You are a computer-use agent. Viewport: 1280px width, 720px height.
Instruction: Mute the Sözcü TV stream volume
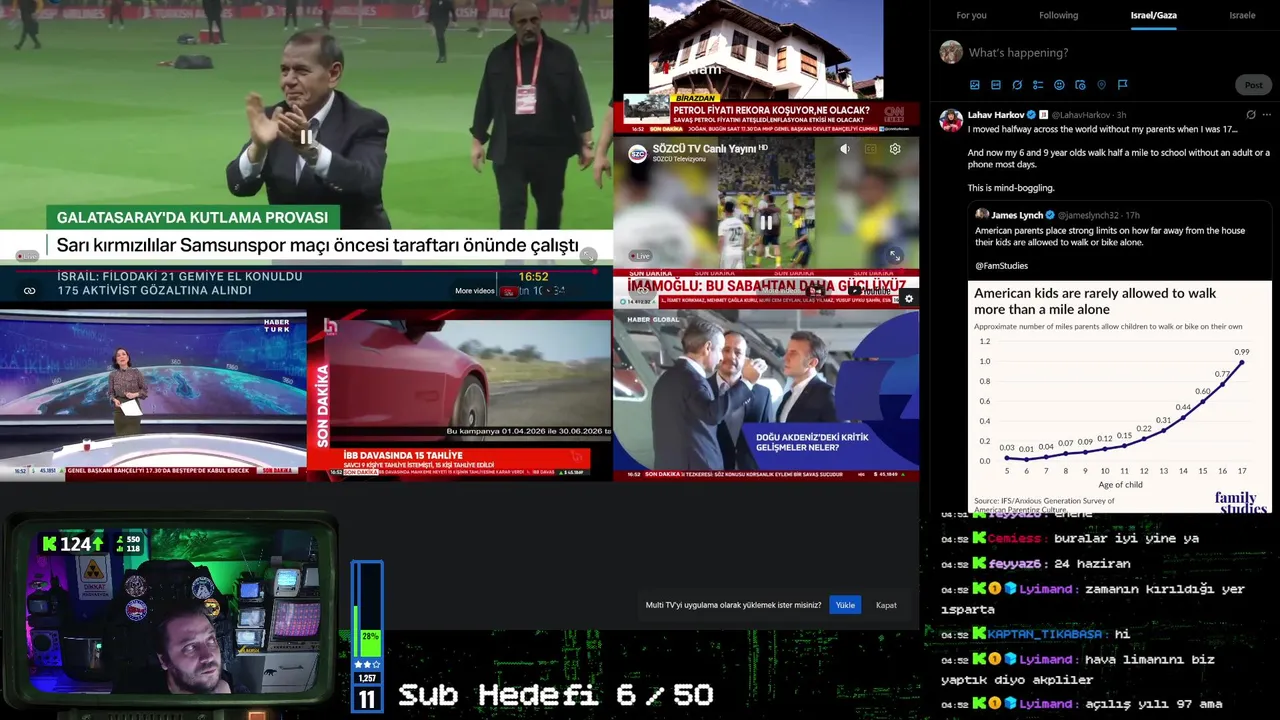tap(845, 149)
